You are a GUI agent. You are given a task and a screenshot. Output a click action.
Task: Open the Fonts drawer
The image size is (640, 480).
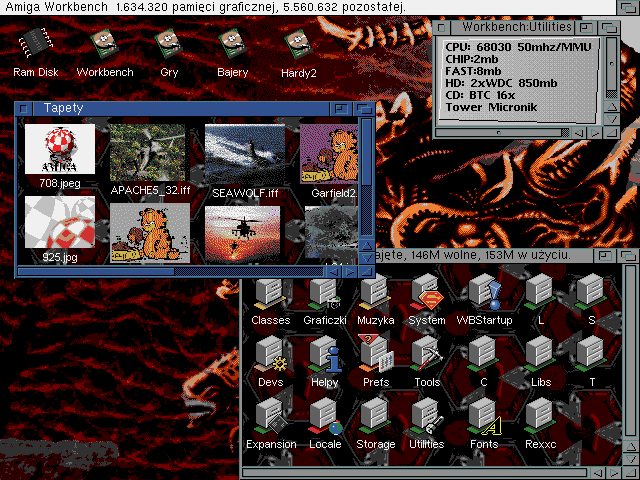(484, 417)
